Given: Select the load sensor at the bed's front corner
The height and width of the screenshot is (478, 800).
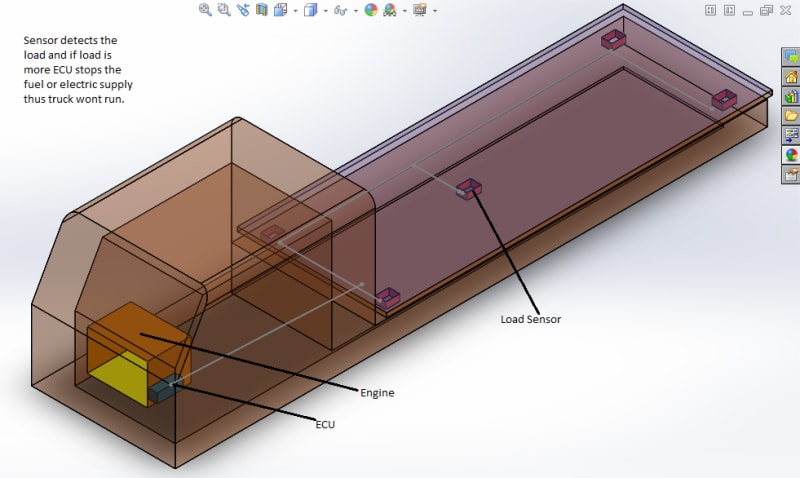Looking at the screenshot, I should [x=388, y=297].
